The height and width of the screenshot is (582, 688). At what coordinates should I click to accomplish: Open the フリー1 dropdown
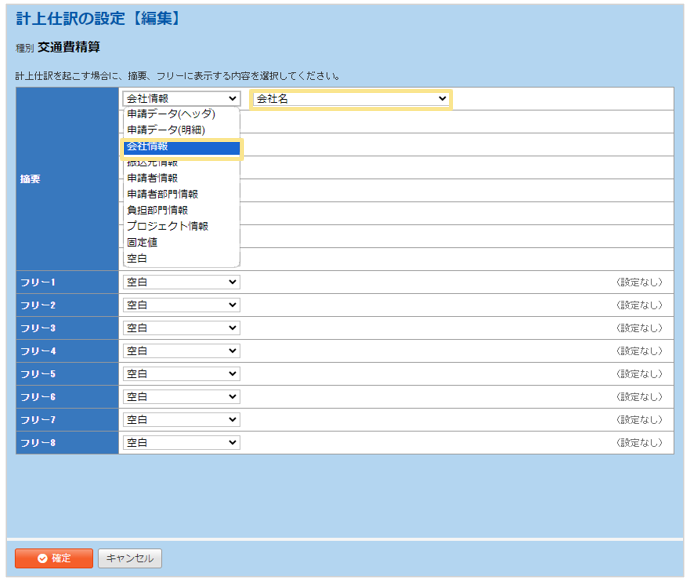181,282
